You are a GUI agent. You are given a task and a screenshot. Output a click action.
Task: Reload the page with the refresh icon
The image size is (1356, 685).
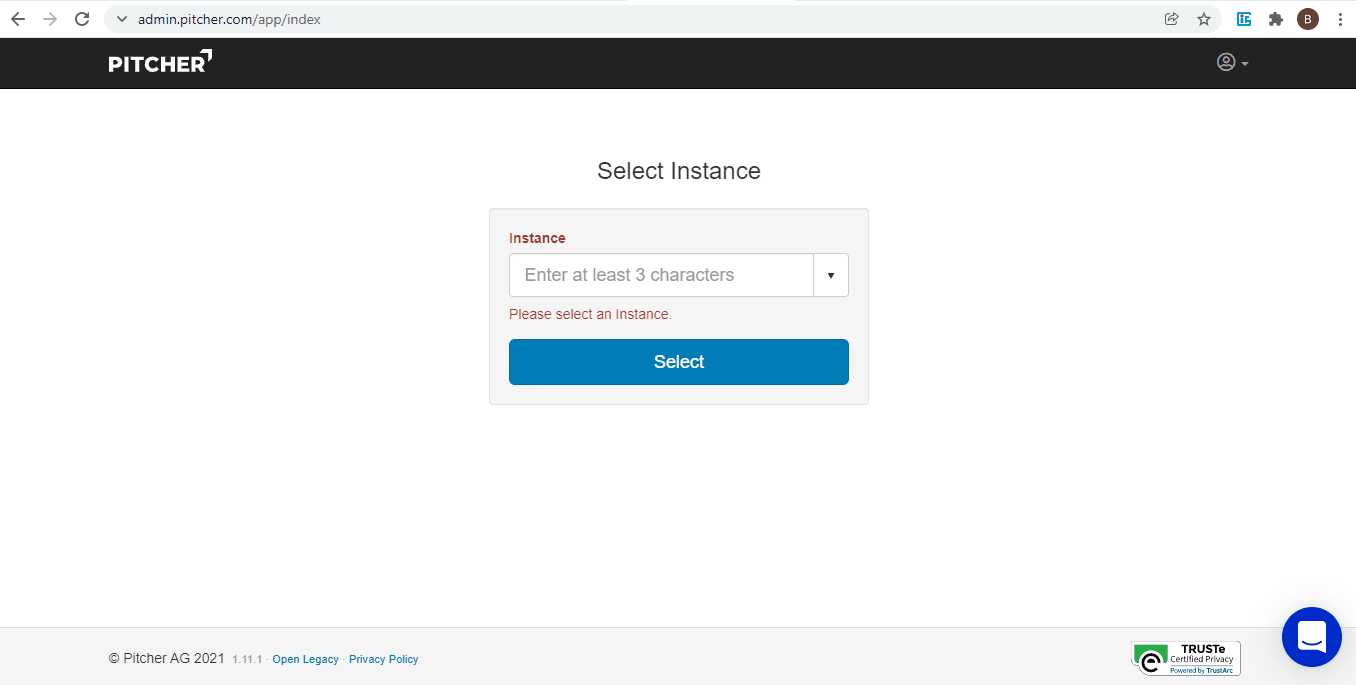coord(82,18)
